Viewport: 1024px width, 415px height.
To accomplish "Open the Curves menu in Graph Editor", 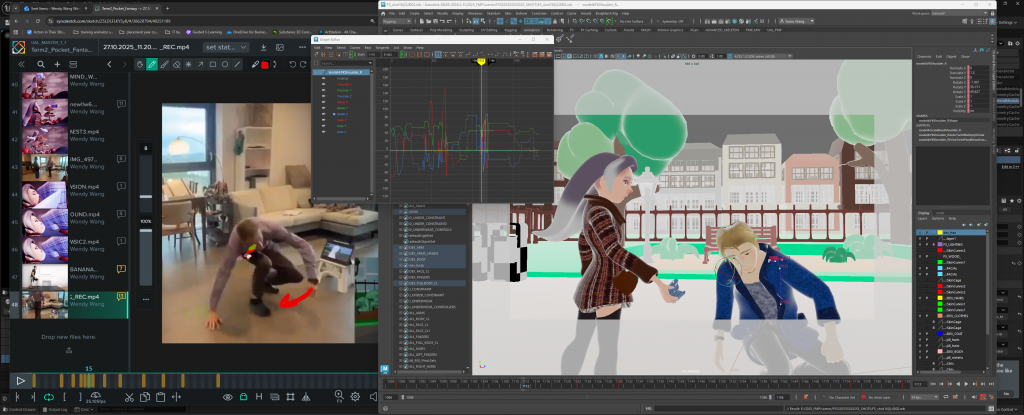I will point(353,47).
